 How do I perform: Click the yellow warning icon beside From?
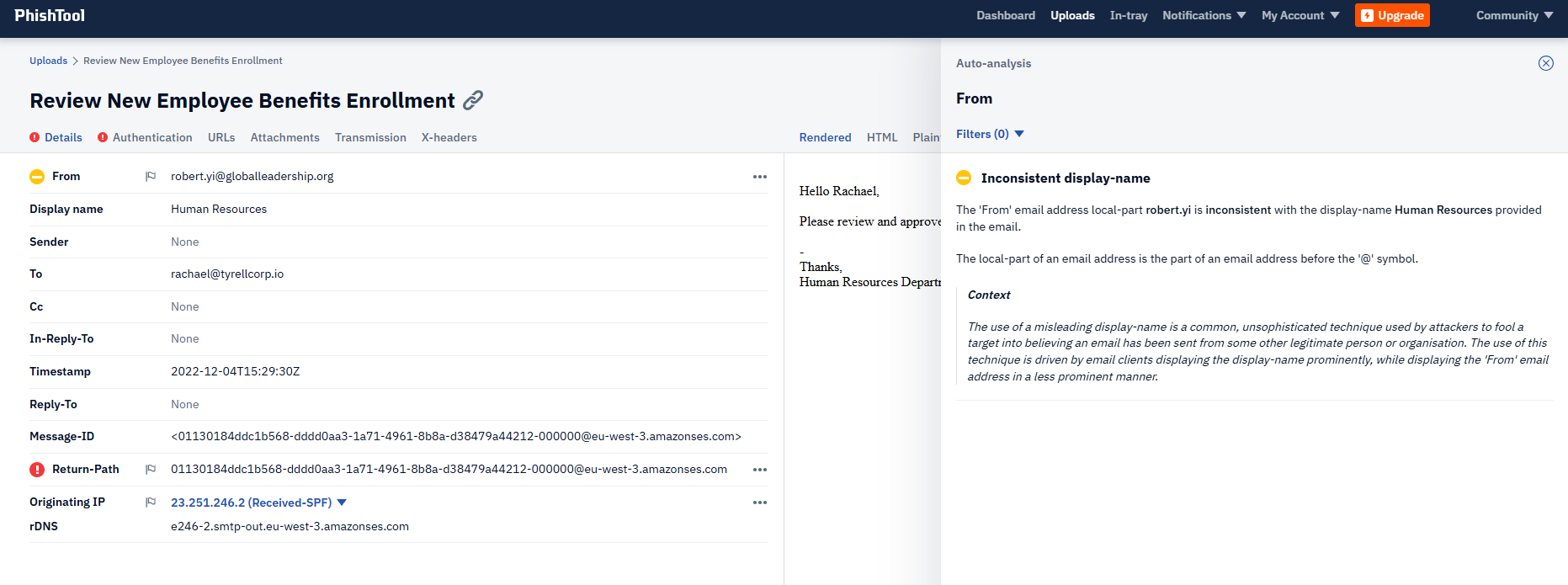(37, 177)
